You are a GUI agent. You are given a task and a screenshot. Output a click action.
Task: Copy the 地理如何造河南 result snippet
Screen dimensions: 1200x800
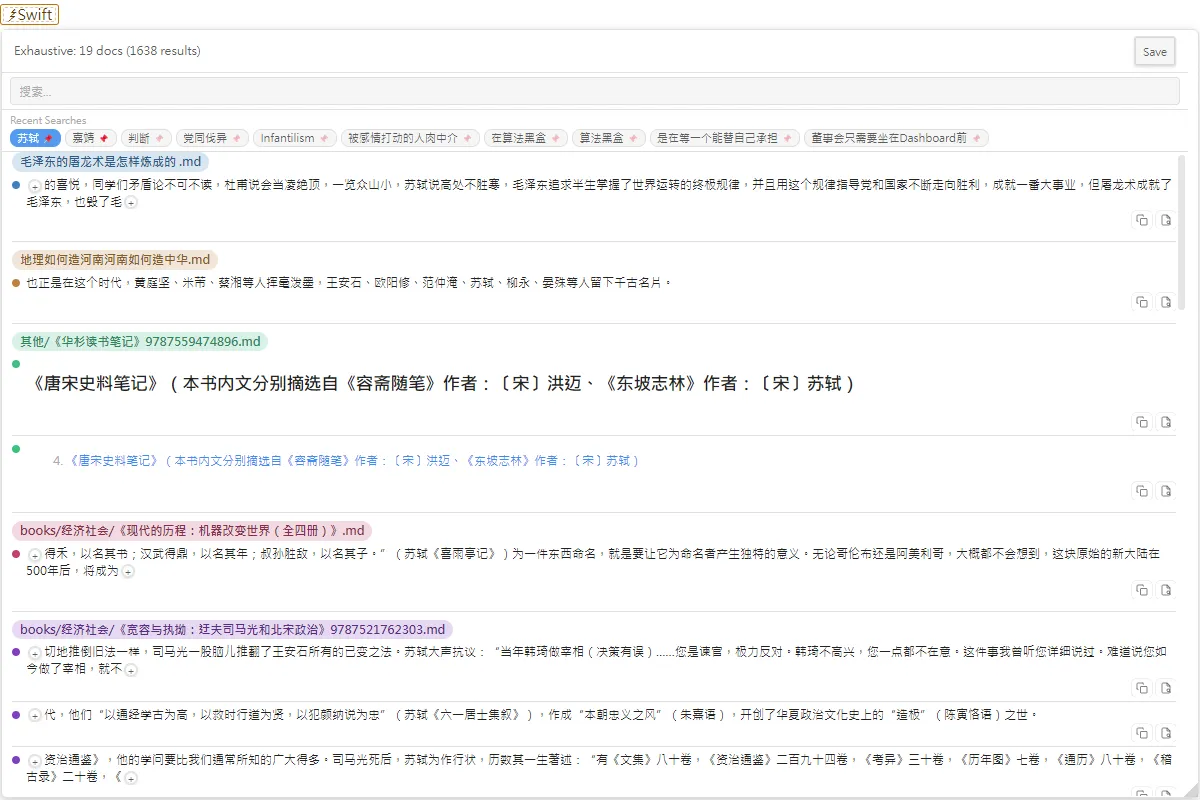[x=1141, y=302]
